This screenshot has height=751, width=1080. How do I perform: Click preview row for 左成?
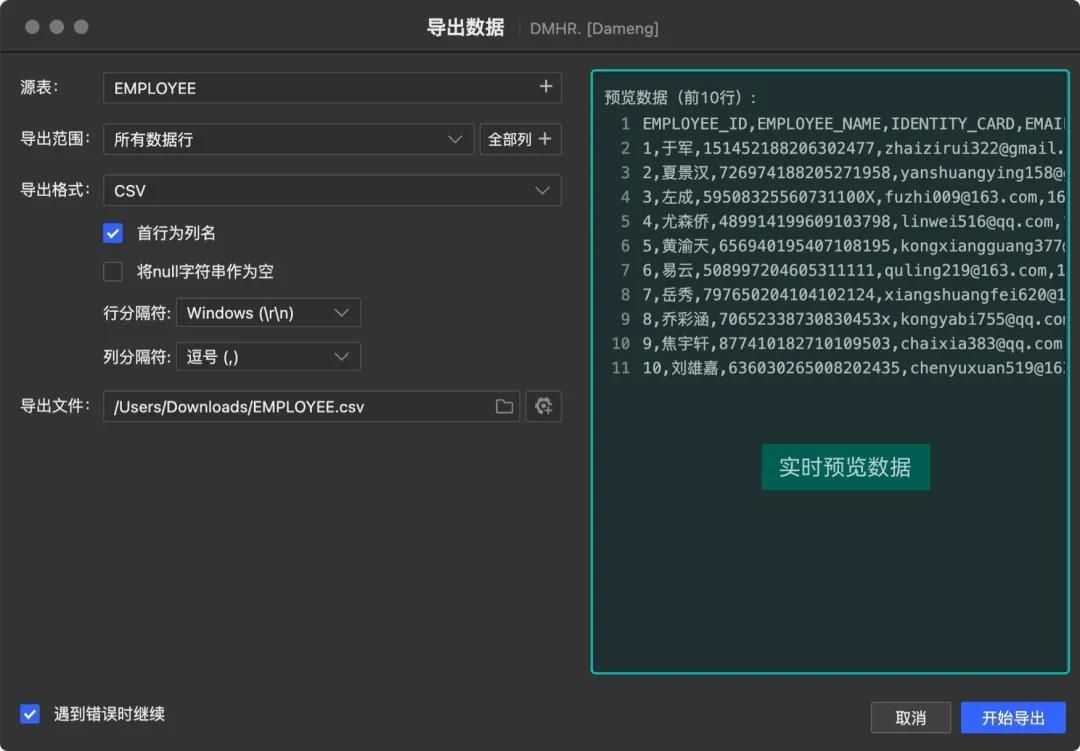click(853, 197)
